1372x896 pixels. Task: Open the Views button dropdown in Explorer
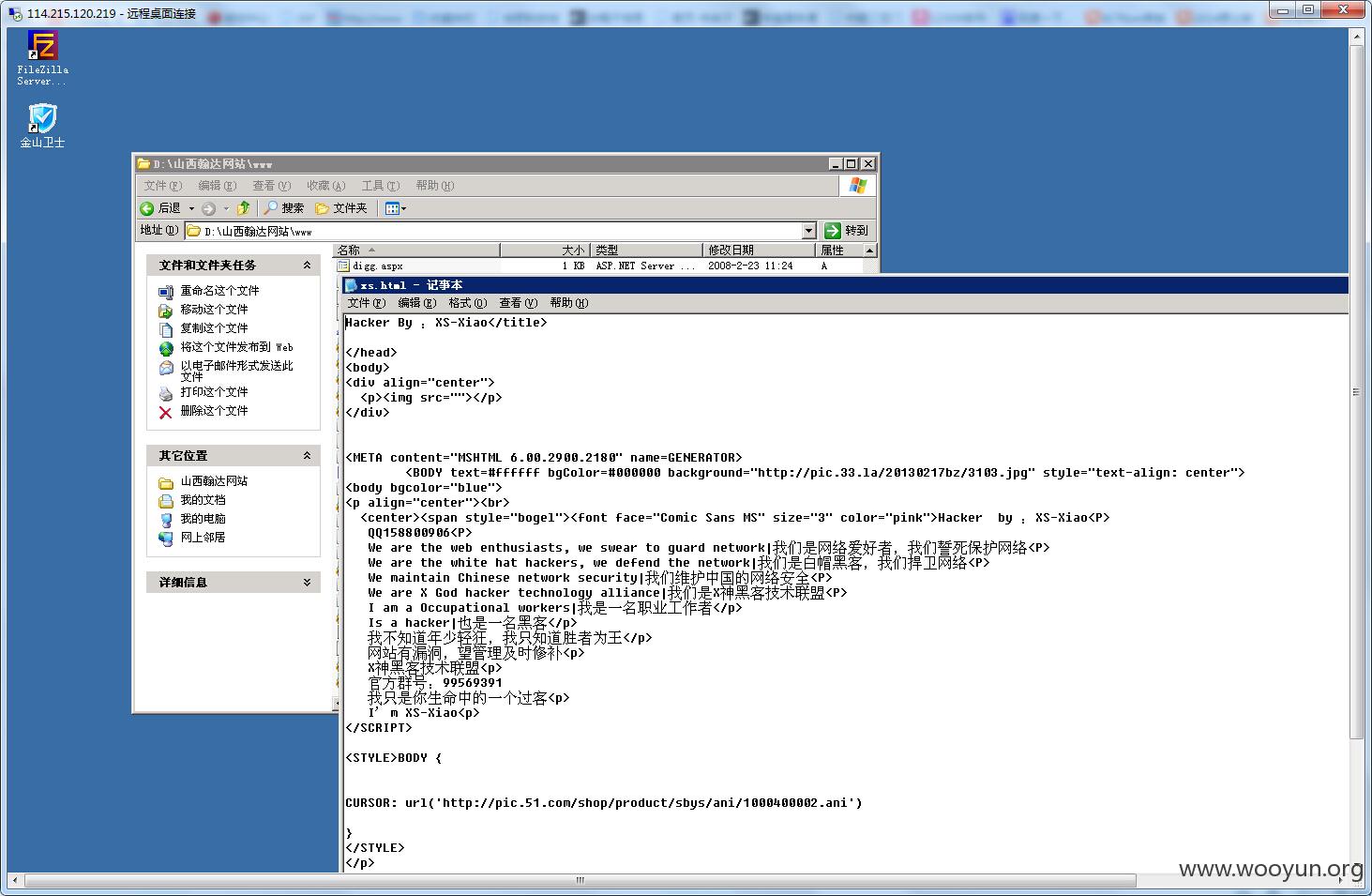pos(396,208)
